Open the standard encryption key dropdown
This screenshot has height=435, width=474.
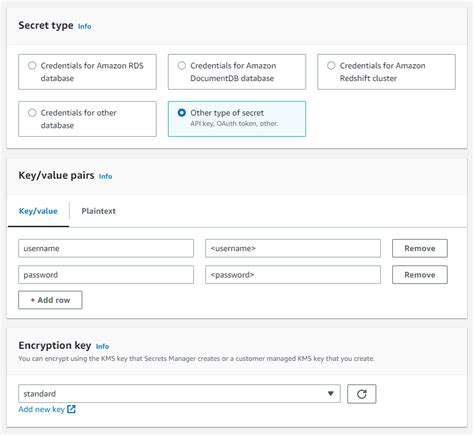[179, 394]
